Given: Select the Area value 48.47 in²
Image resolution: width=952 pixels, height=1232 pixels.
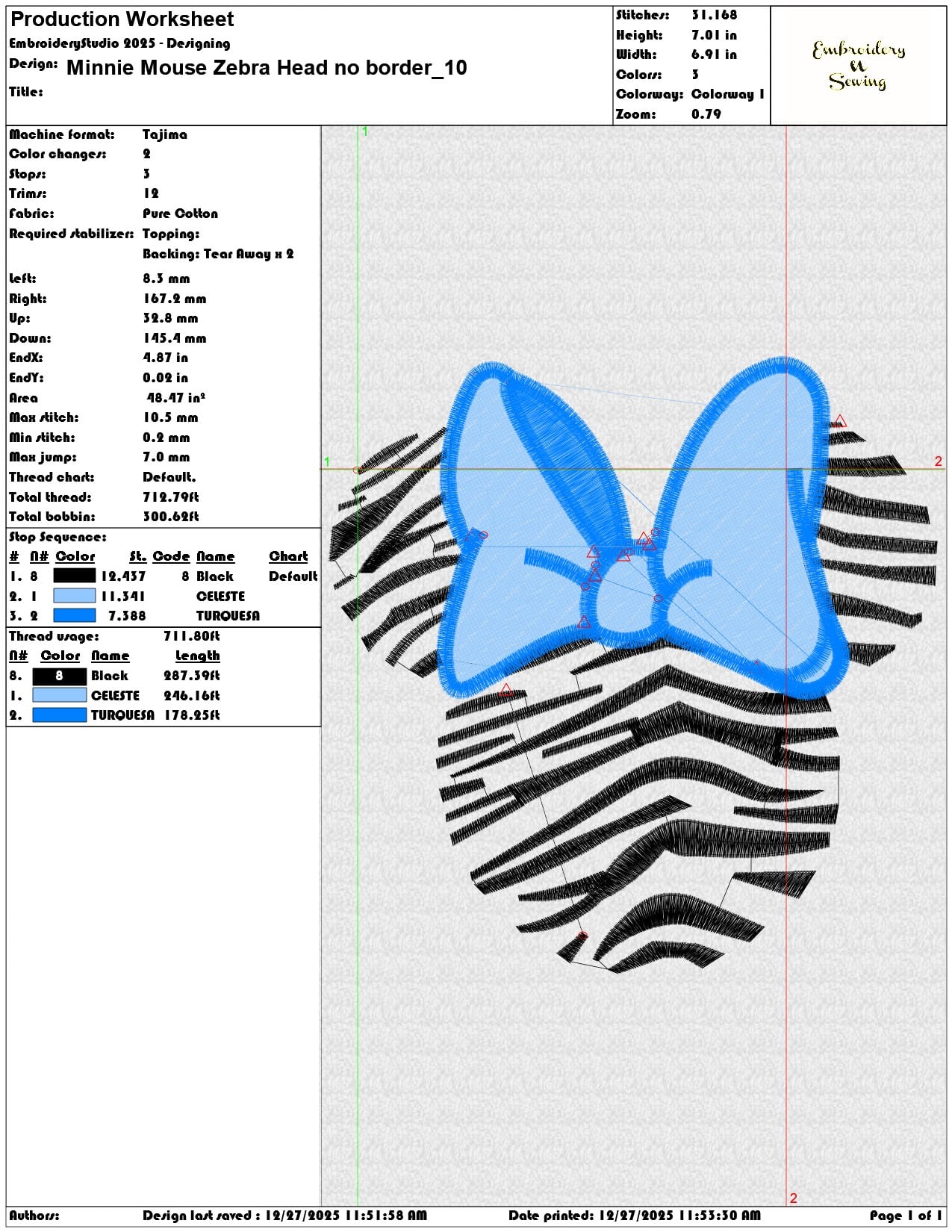Looking at the screenshot, I should pyautogui.click(x=175, y=398).
